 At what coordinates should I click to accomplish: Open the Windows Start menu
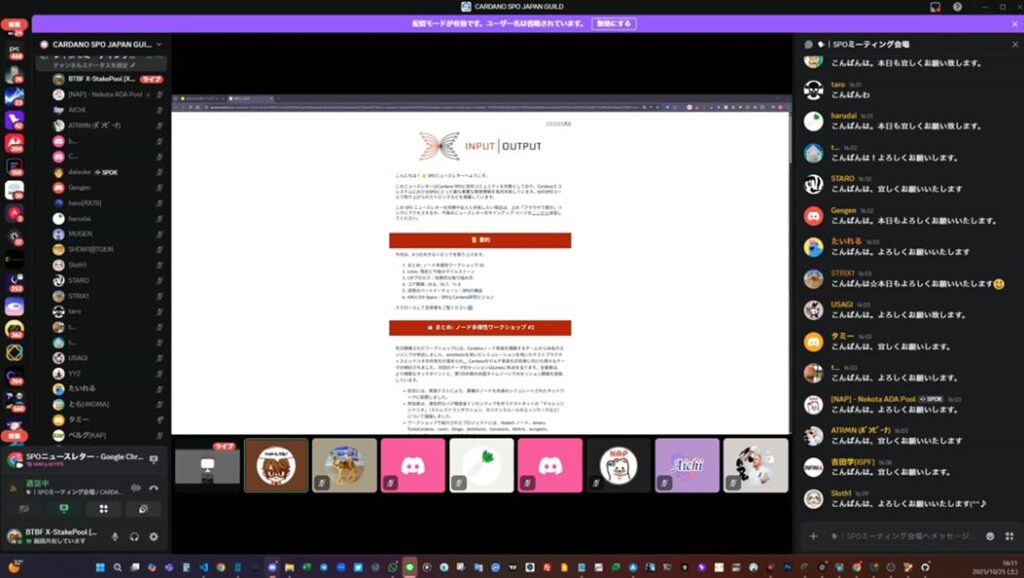coord(99,567)
